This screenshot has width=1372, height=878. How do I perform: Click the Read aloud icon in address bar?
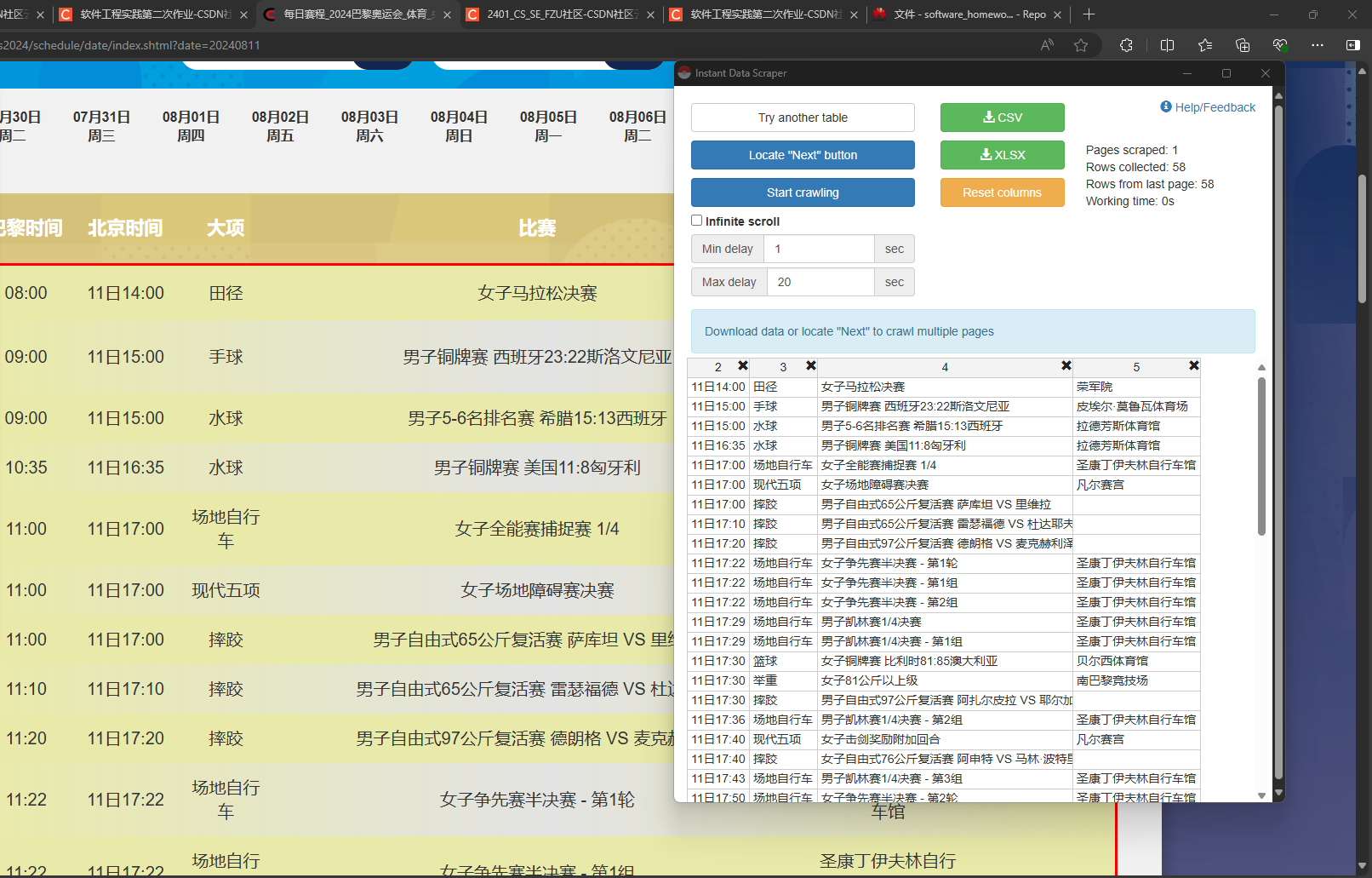pyautogui.click(x=1047, y=45)
